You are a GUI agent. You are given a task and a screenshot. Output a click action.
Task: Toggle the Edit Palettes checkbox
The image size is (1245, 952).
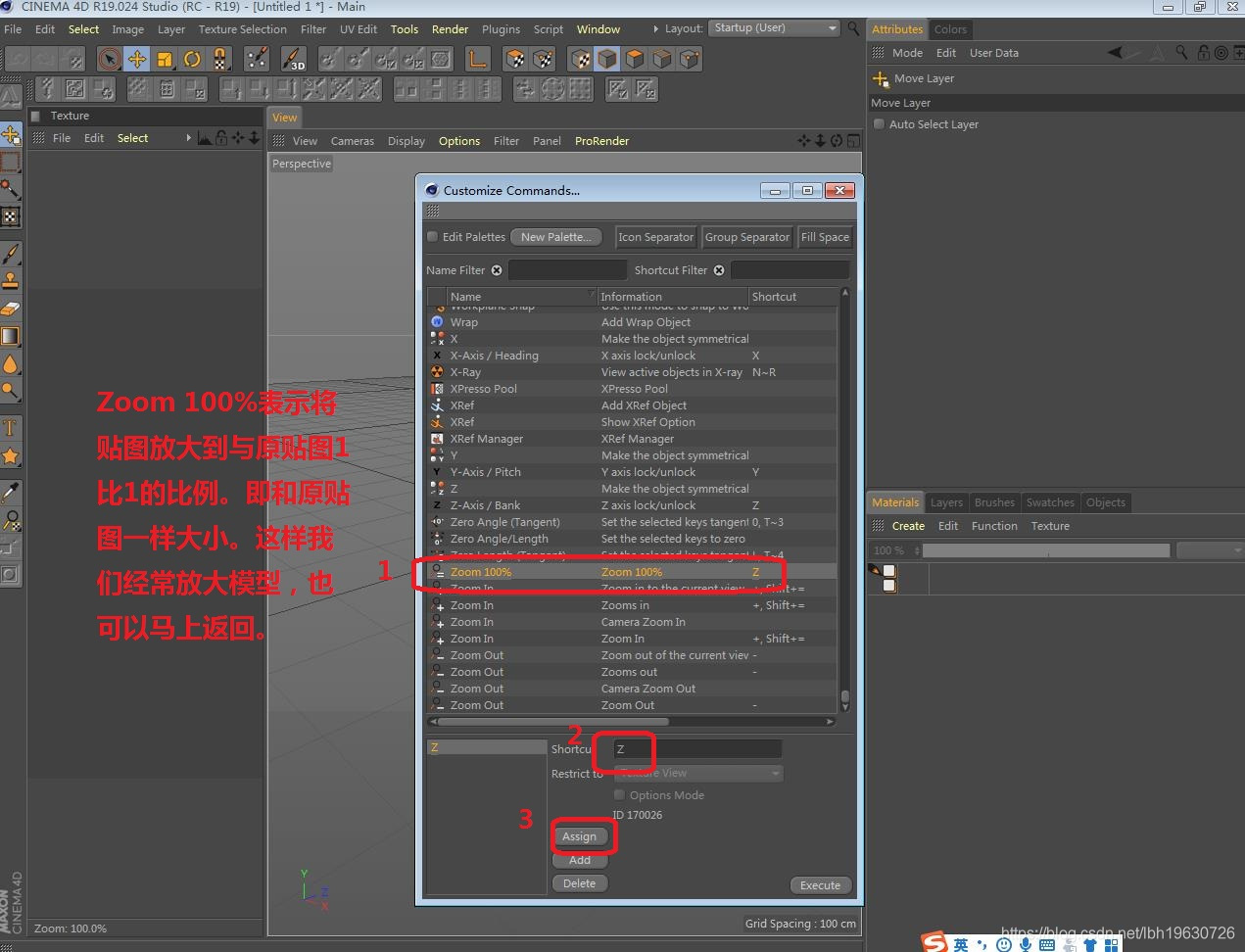(x=433, y=236)
